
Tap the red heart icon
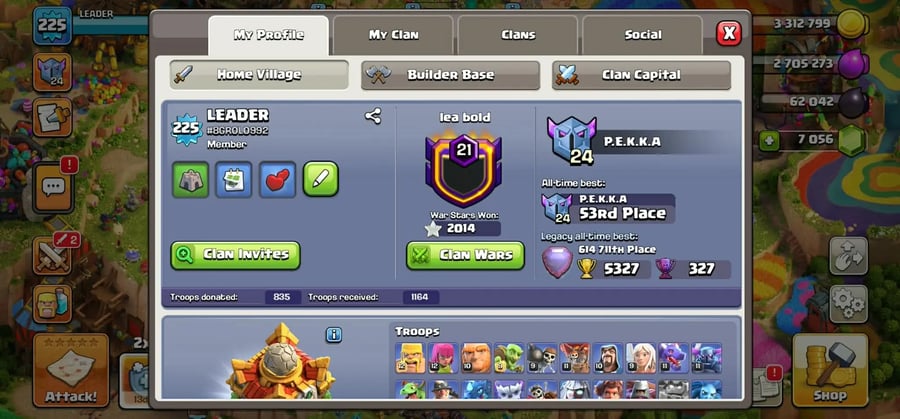[x=277, y=179]
